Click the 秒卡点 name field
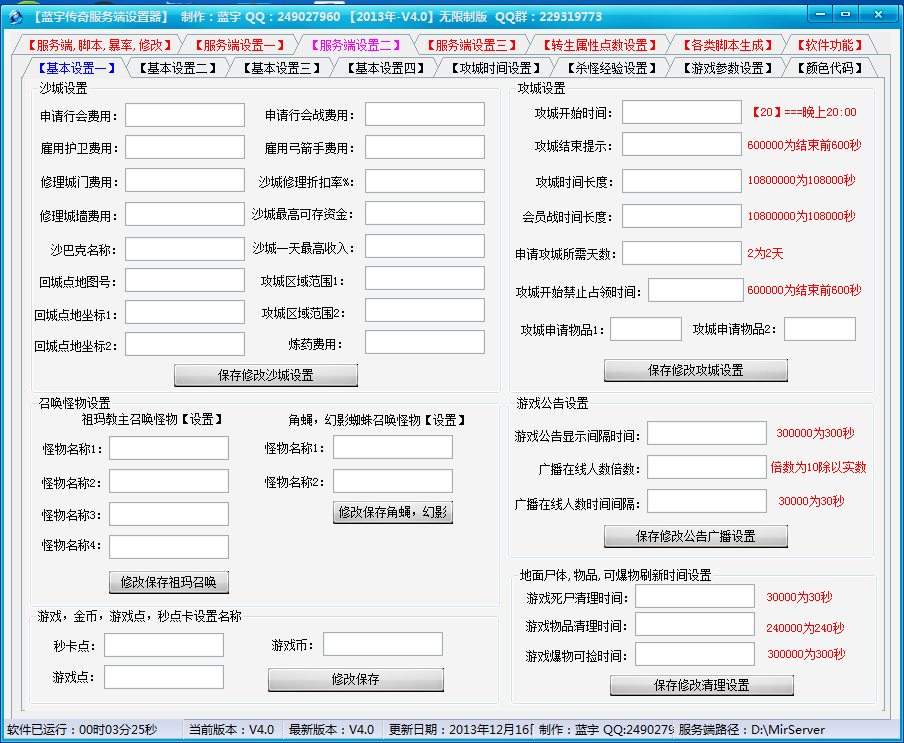 164,645
